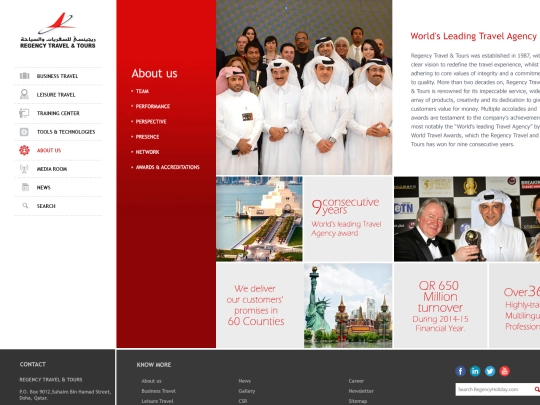Image resolution: width=540 pixels, height=405 pixels.
Task: Click the Museum of Islamic Art photo
Action: click(x=259, y=219)
